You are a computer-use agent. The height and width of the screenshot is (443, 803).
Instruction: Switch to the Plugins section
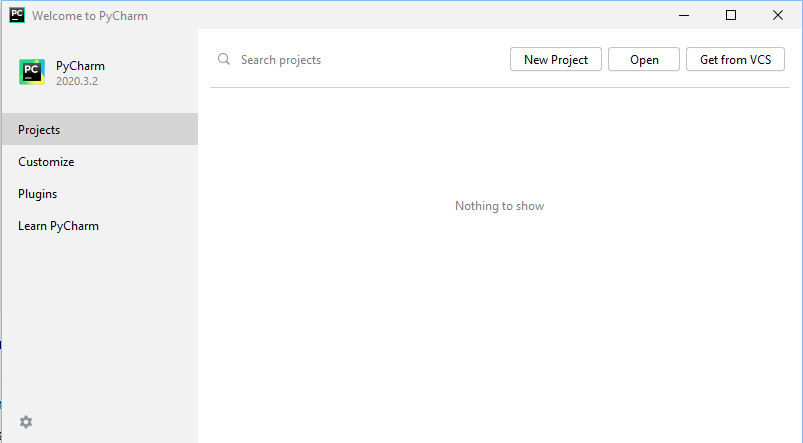[x=100, y=194]
